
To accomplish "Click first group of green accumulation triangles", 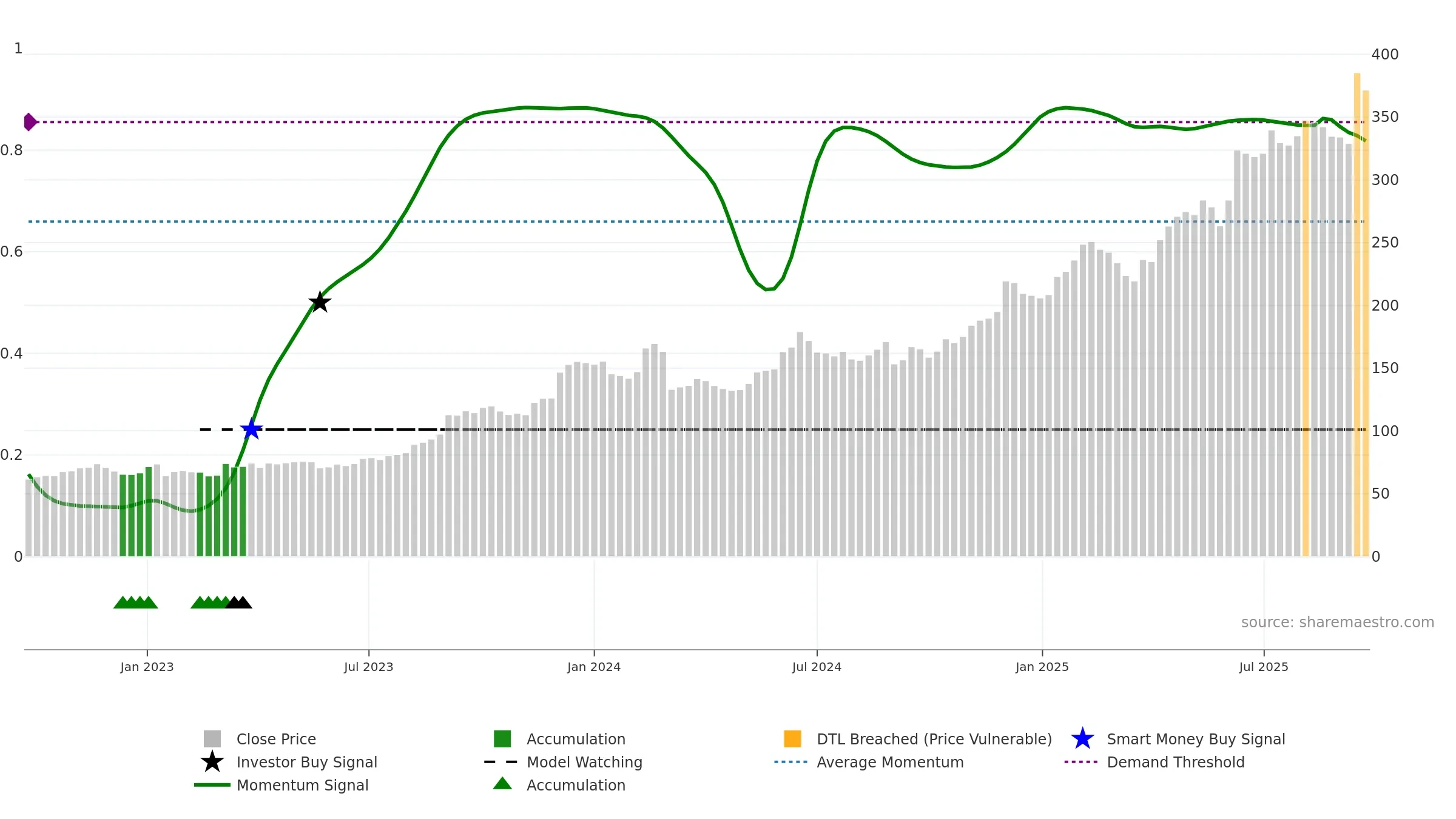I will 135,602.
